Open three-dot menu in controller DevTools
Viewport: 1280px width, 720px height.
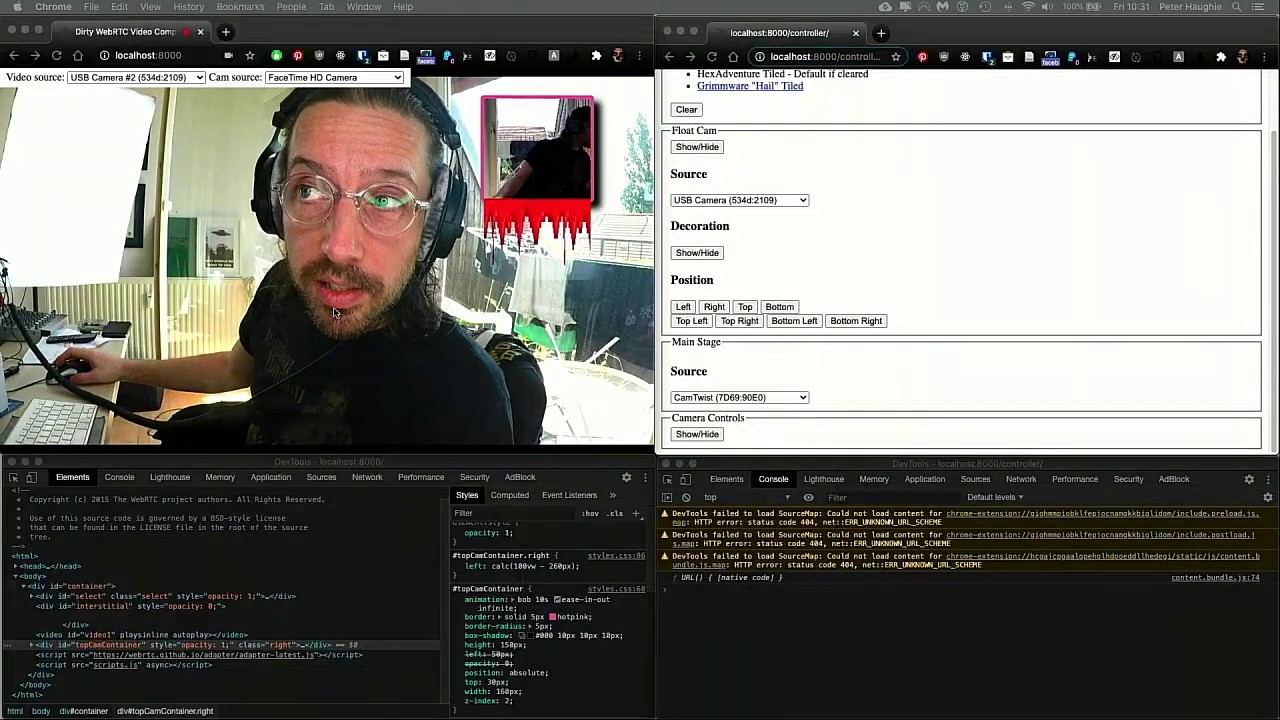tap(1268, 479)
